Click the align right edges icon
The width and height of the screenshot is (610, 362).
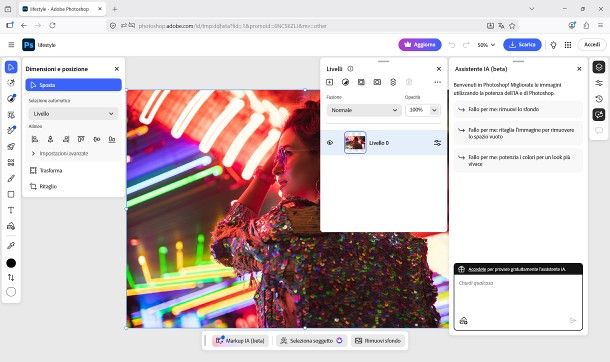(x=66, y=139)
